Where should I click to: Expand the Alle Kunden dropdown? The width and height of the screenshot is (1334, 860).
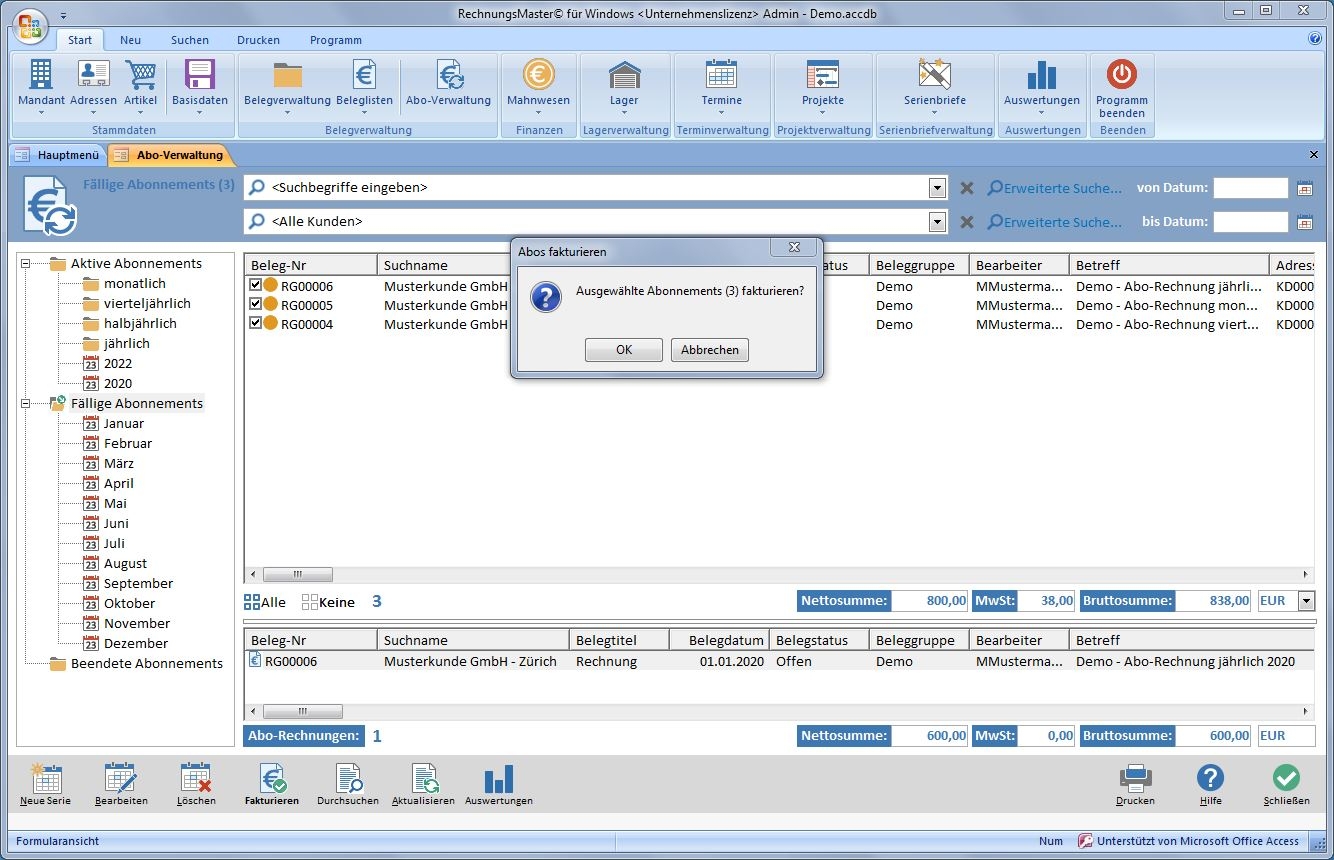(x=937, y=222)
